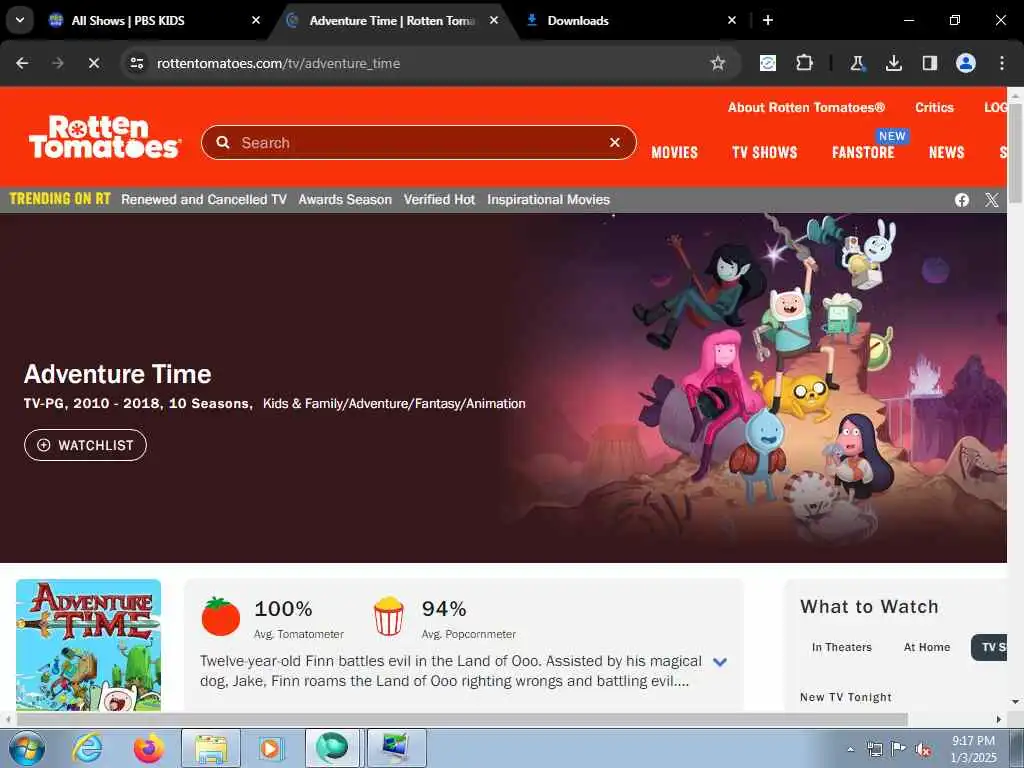Open the FANSTORE menu item

[863, 153]
